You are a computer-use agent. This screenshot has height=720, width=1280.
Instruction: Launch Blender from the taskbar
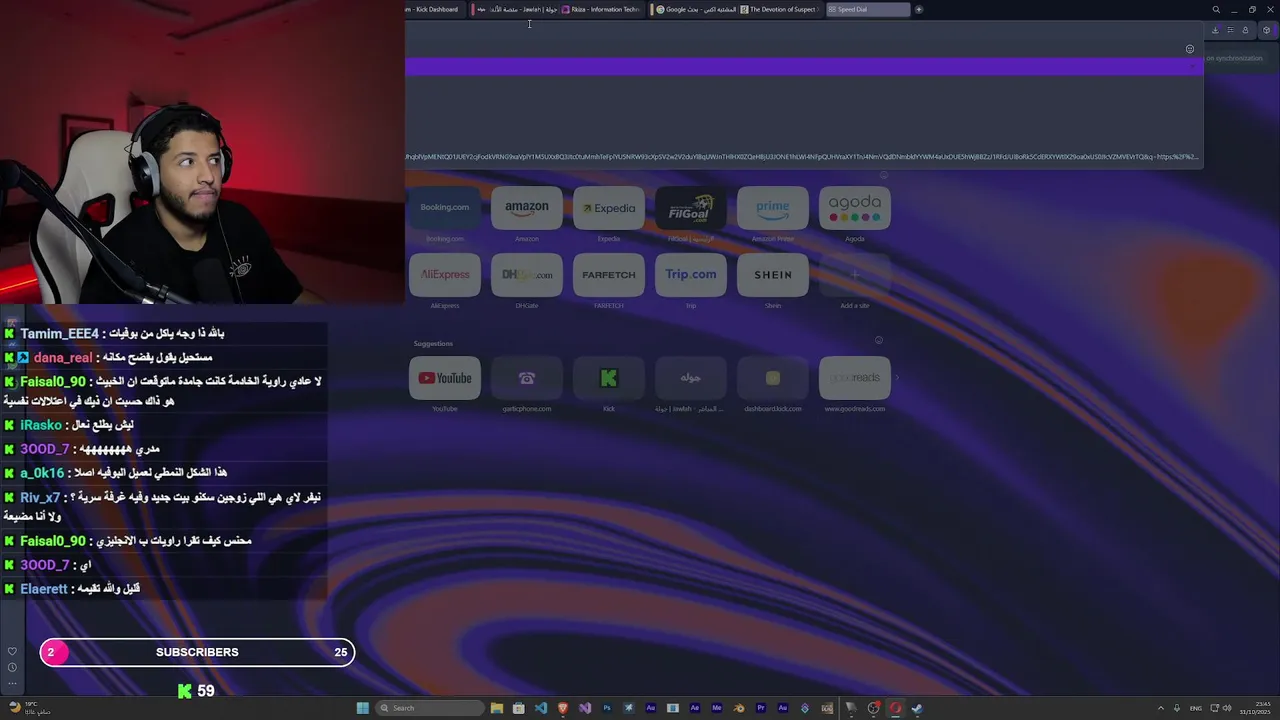point(738,708)
